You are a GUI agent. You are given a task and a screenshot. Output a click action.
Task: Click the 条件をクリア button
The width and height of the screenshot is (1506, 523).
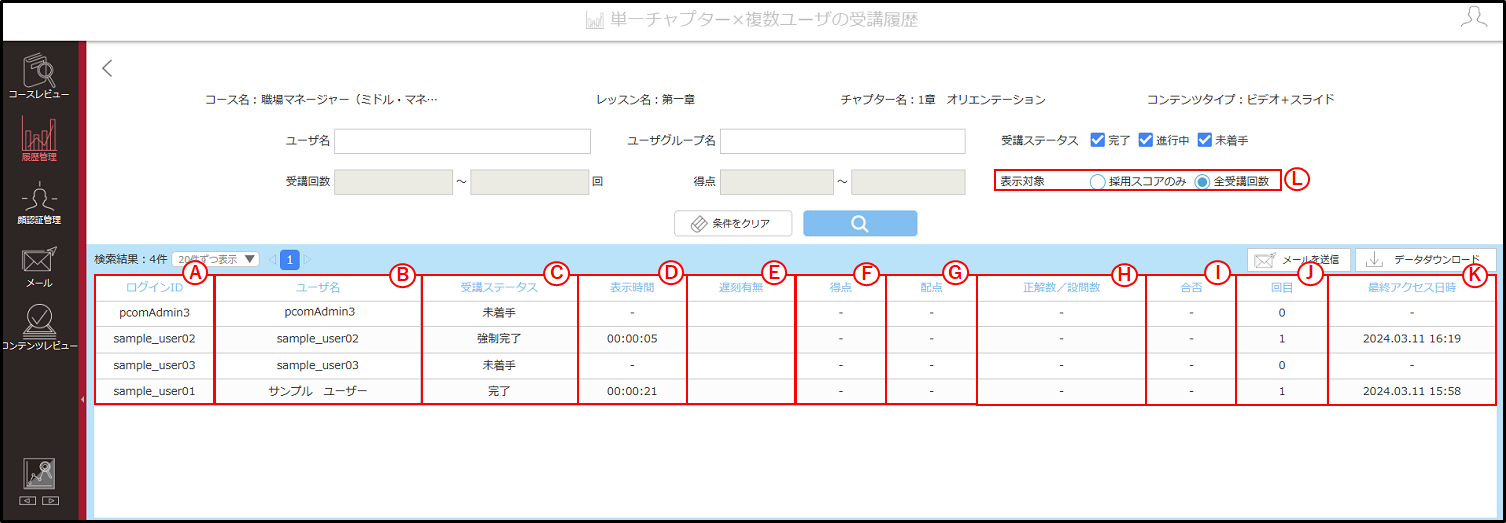click(x=733, y=223)
